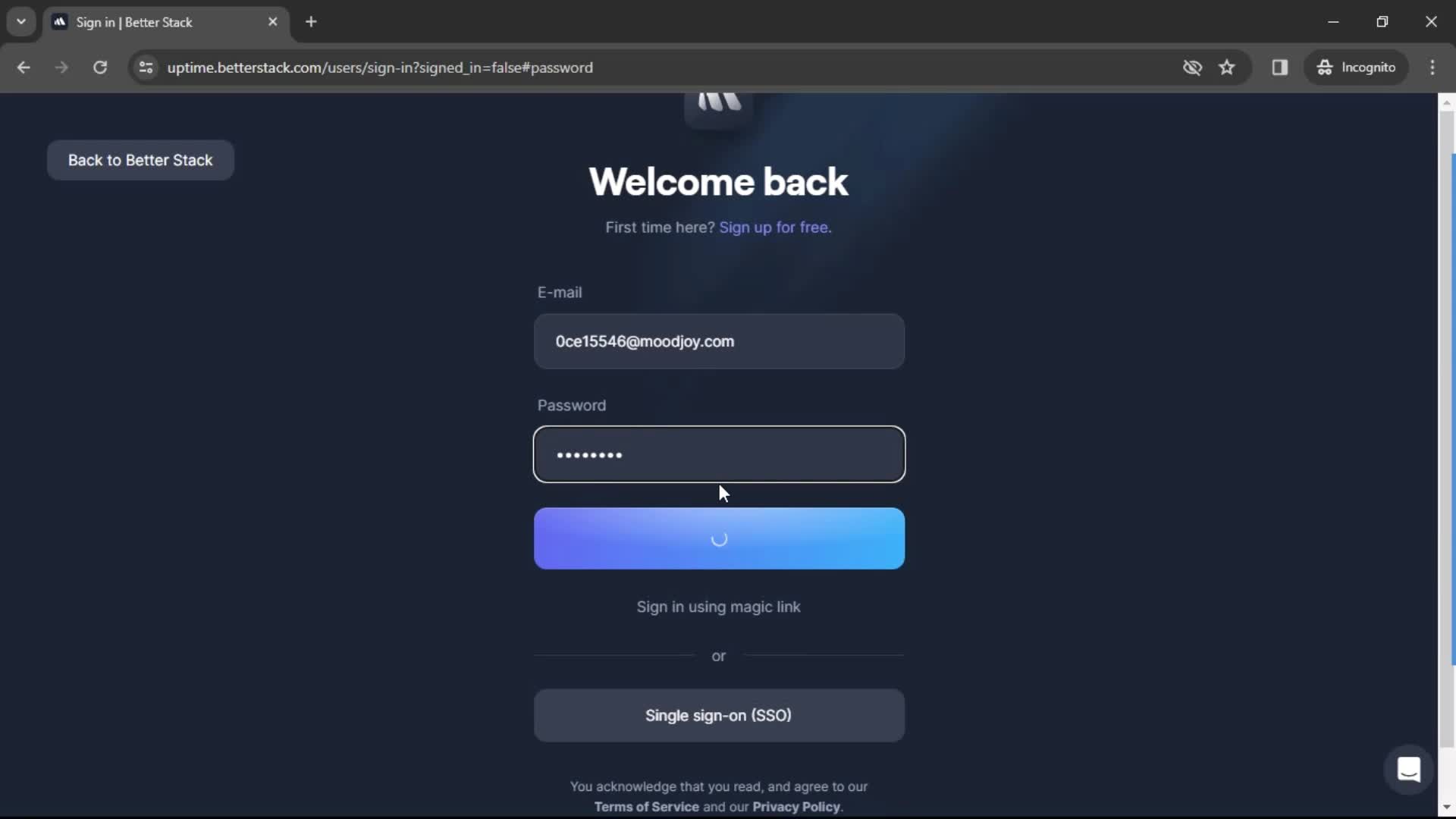Image resolution: width=1456 pixels, height=819 pixels.
Task: Click the Terms of Service link
Action: 646,806
